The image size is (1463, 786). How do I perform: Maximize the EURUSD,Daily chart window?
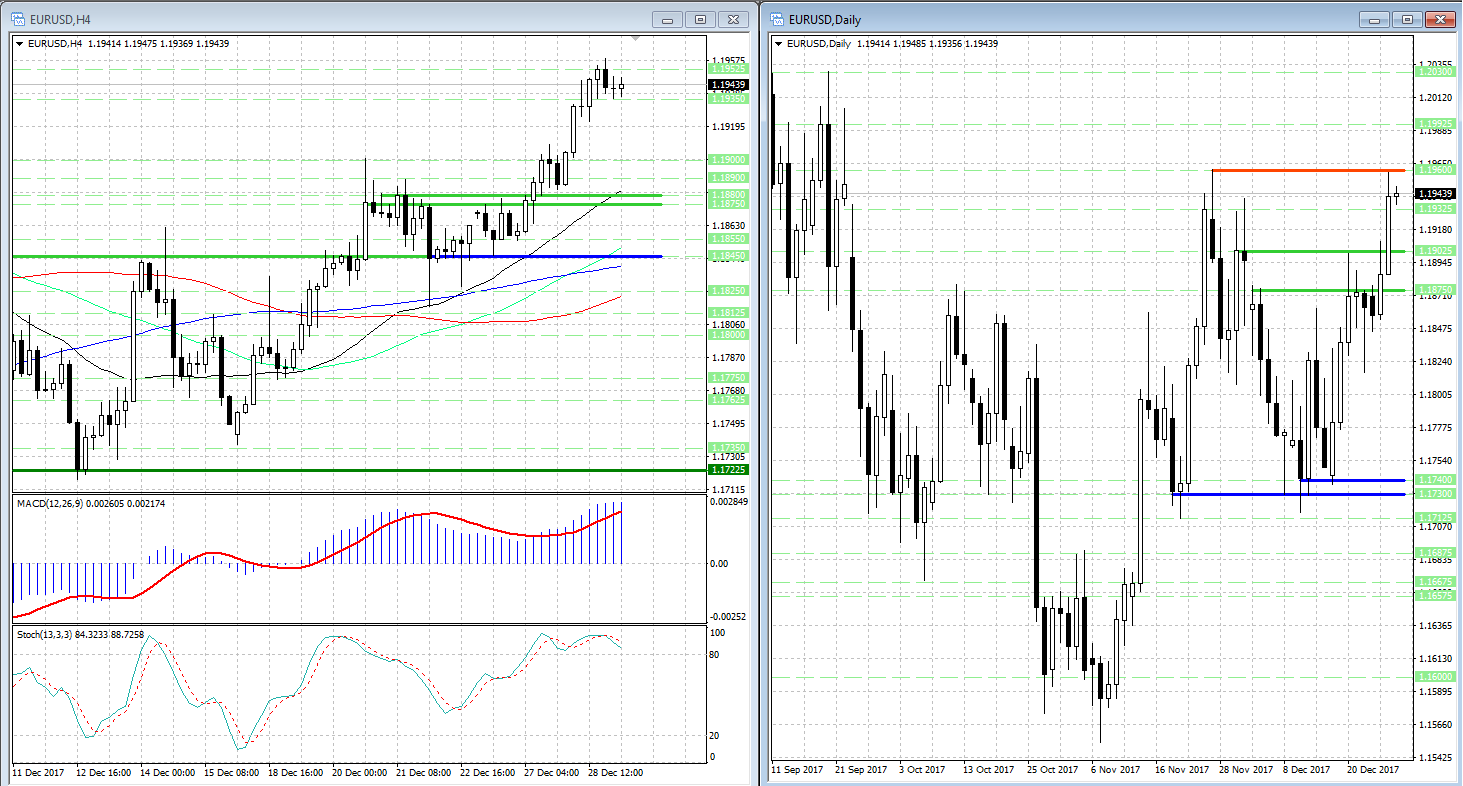(1407, 20)
